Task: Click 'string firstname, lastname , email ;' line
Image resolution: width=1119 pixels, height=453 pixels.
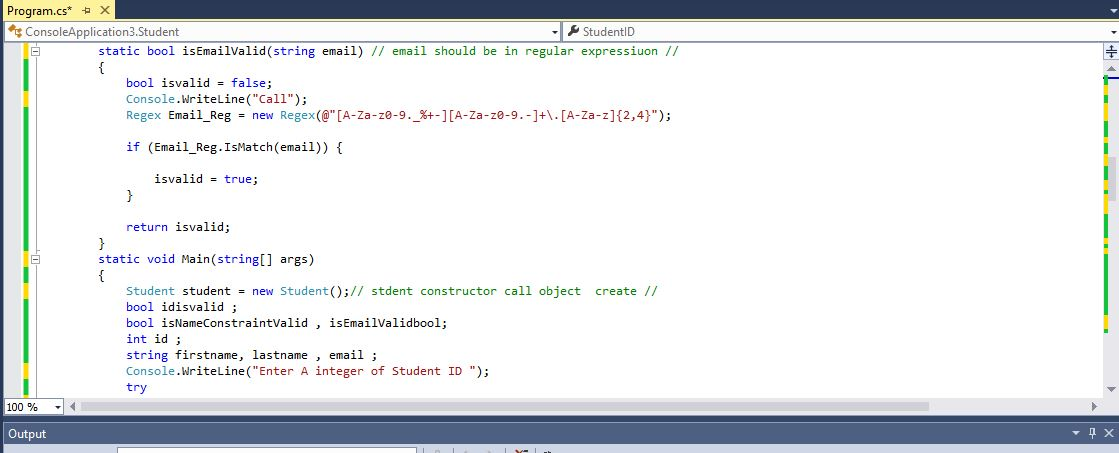Action: [x=251, y=355]
